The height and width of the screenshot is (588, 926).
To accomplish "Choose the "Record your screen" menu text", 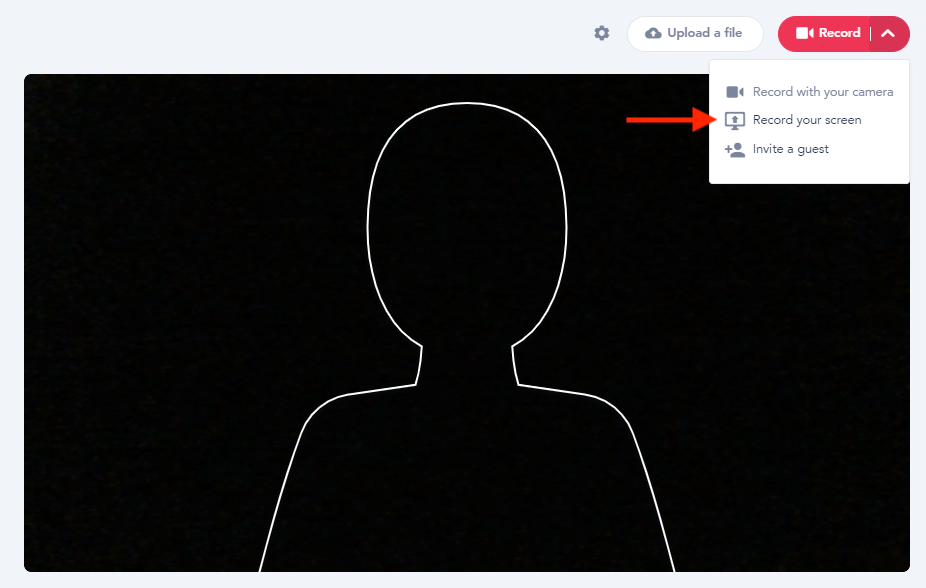I will click(x=806, y=120).
